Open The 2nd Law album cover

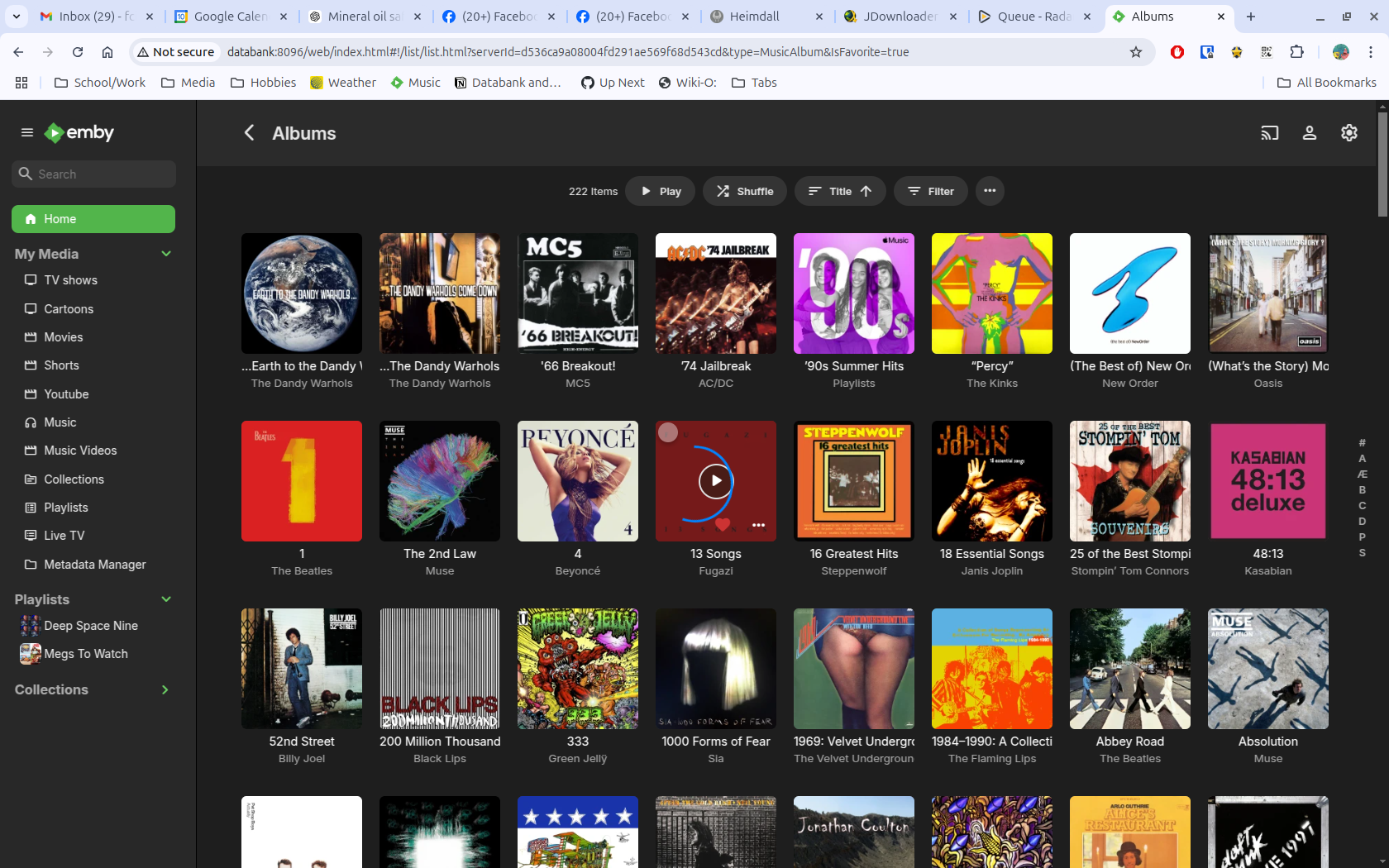[440, 481]
